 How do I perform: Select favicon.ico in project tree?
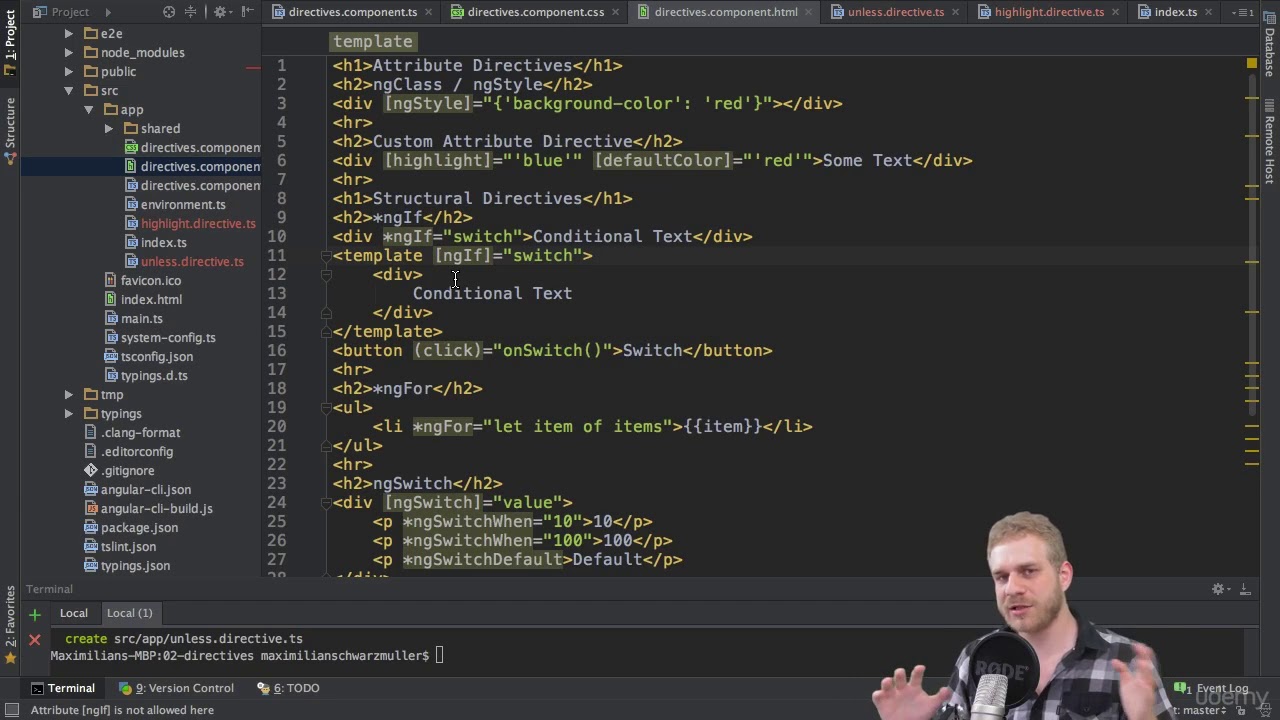(141, 280)
